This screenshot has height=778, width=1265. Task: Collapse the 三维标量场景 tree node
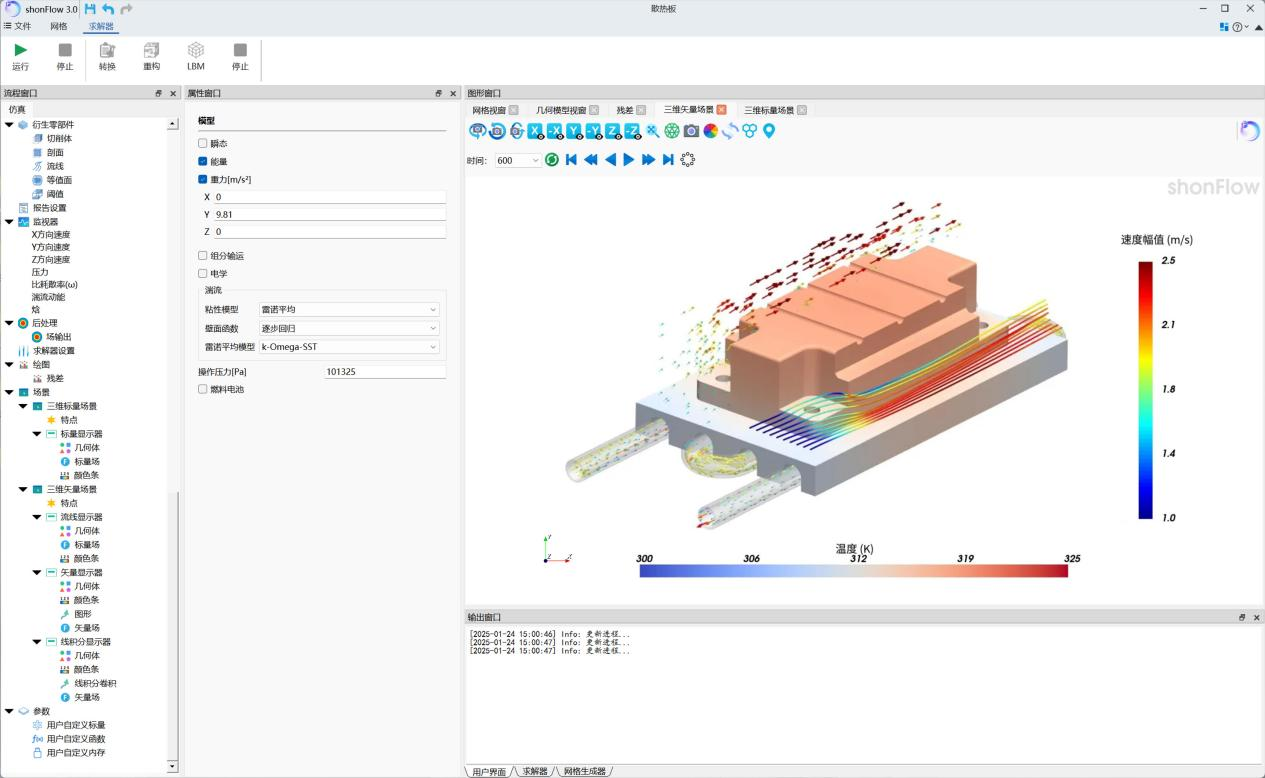pos(24,406)
